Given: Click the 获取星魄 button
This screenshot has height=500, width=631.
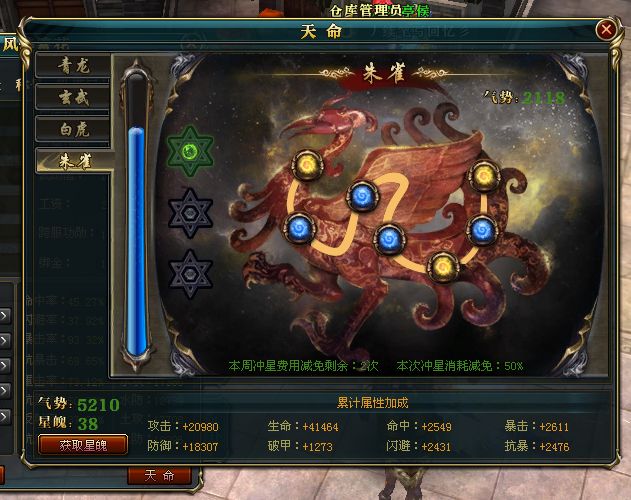Looking at the screenshot, I should pos(83,445).
